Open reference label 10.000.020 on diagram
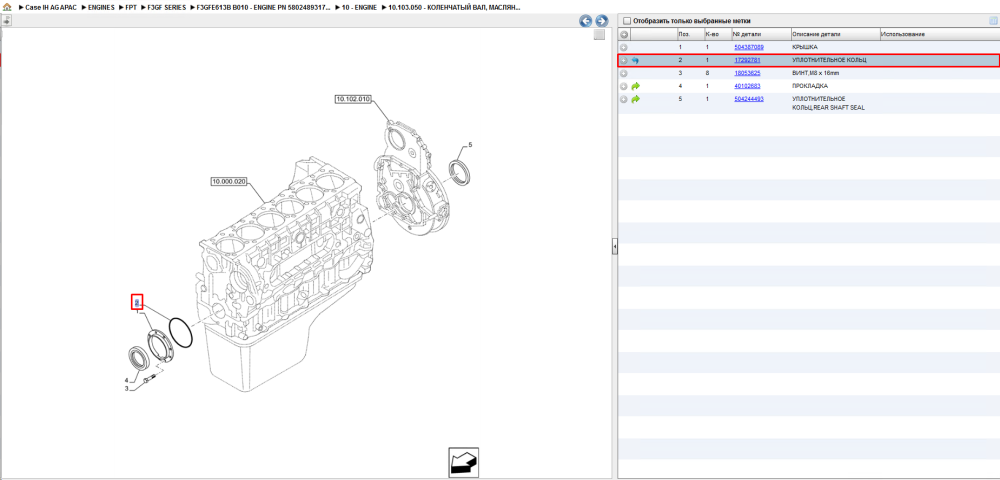Image resolution: width=1000 pixels, height=480 pixels. click(x=228, y=182)
